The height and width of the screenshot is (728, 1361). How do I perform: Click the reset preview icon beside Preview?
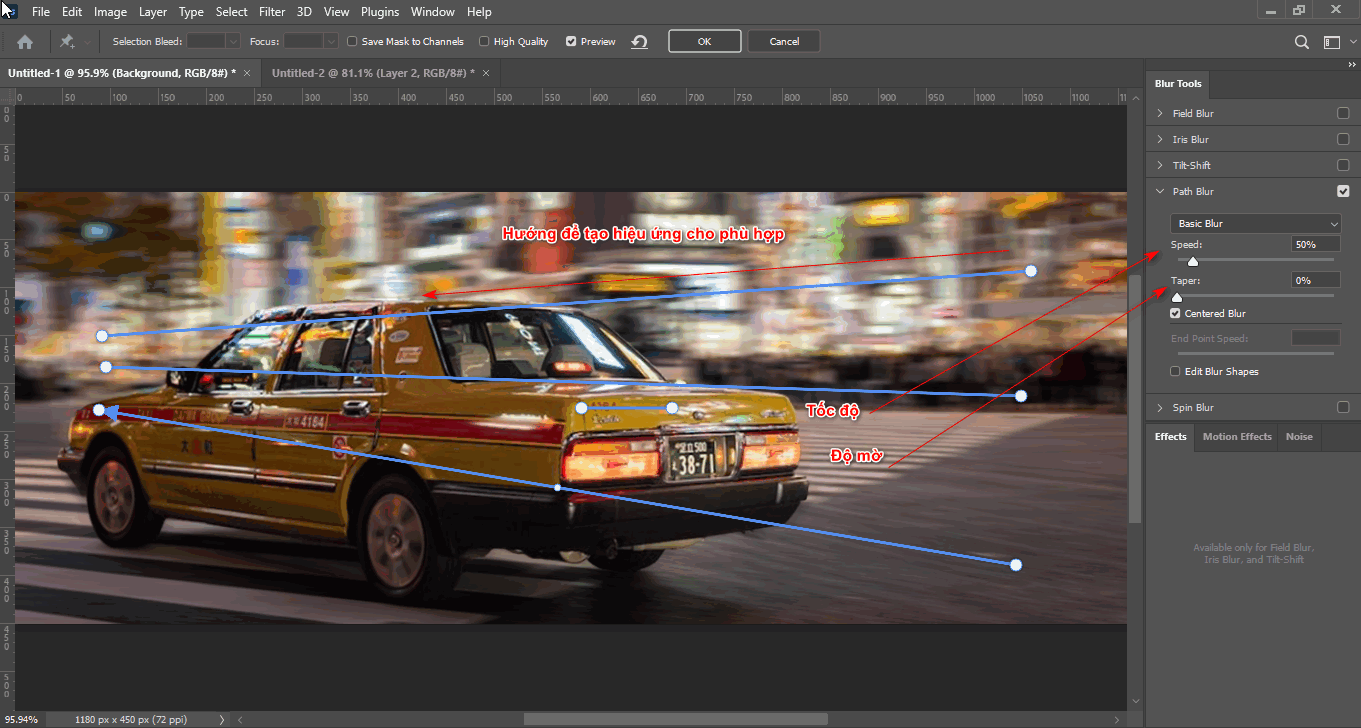point(638,41)
